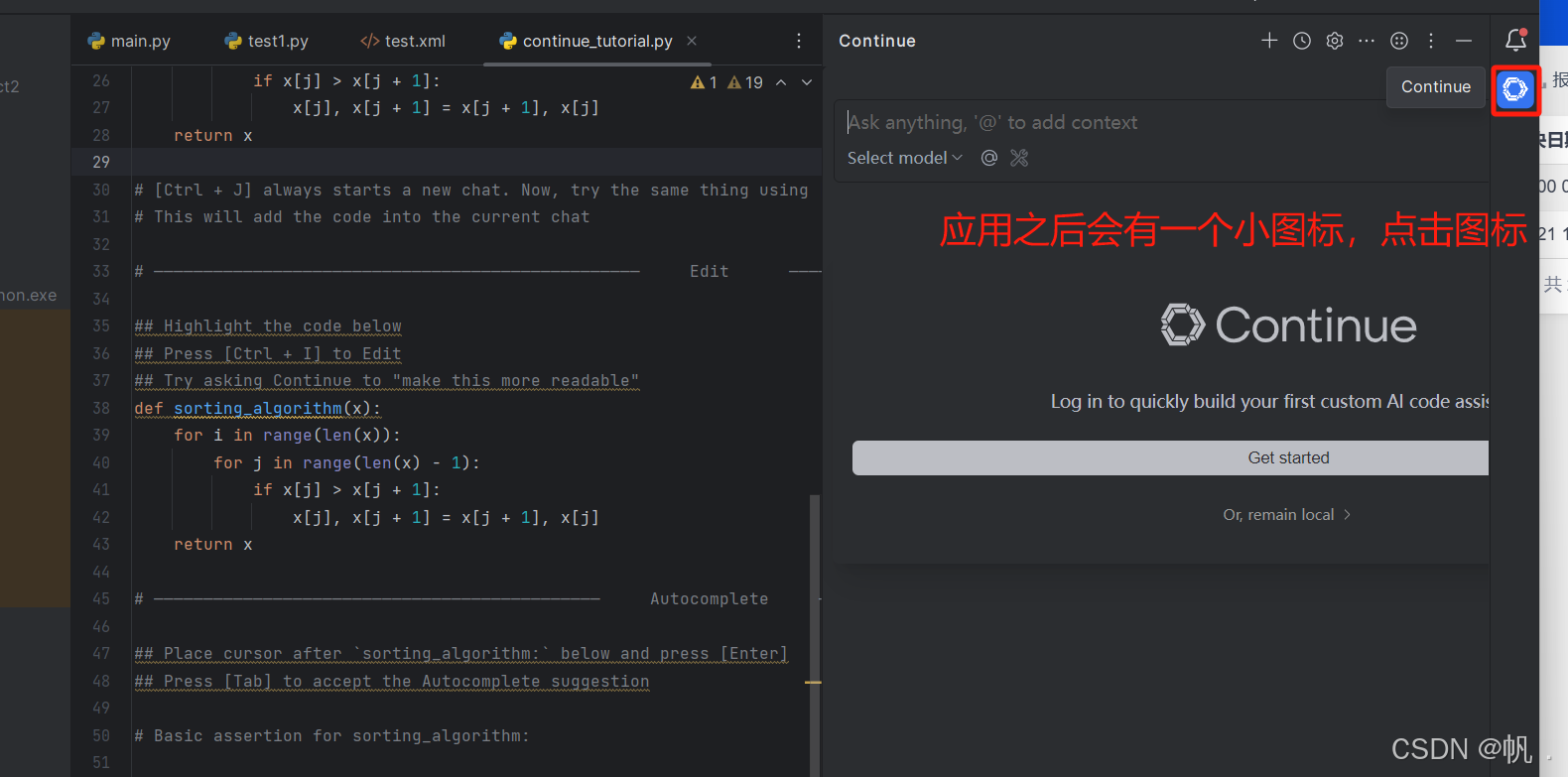Click '## Try asking Continue' comment line
The height and width of the screenshot is (777, 1568).
(x=387, y=381)
